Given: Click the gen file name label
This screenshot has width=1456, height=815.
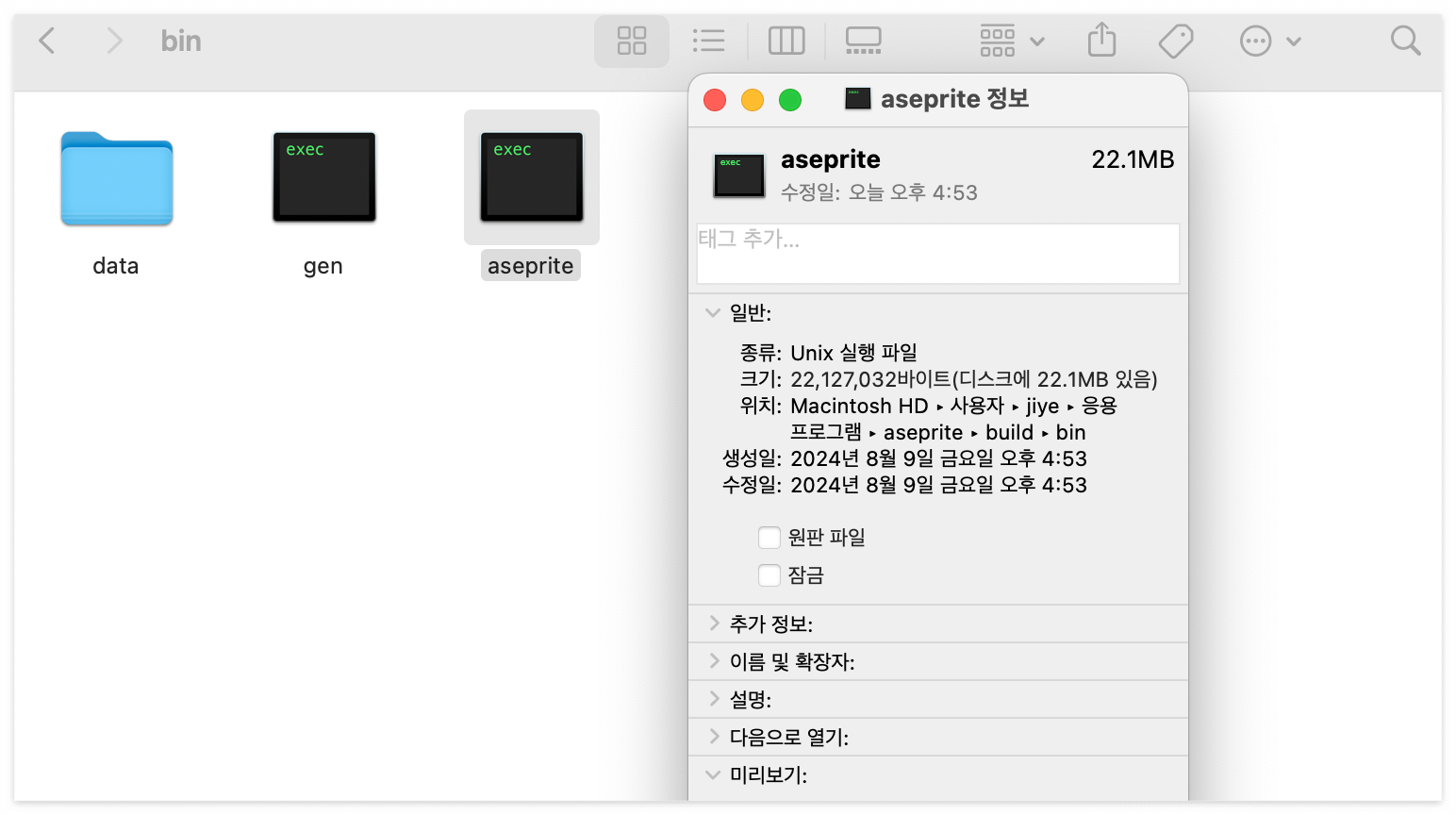Looking at the screenshot, I should pyautogui.click(x=323, y=266).
